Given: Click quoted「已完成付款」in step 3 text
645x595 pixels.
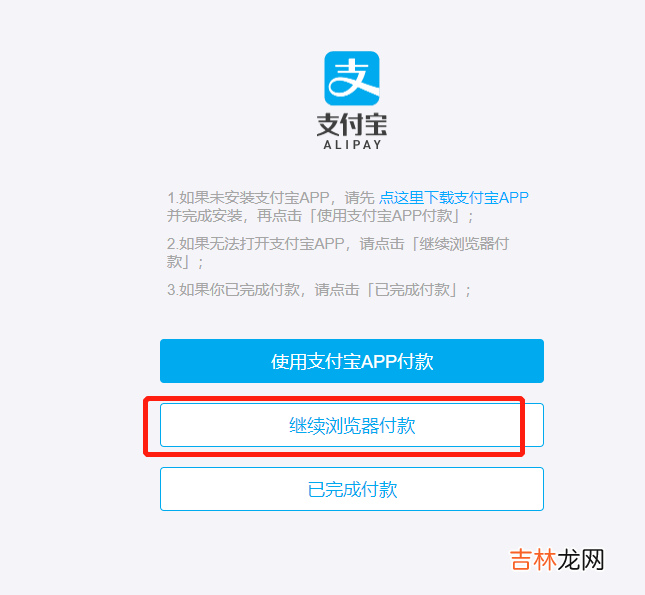Looking at the screenshot, I should [x=413, y=290].
